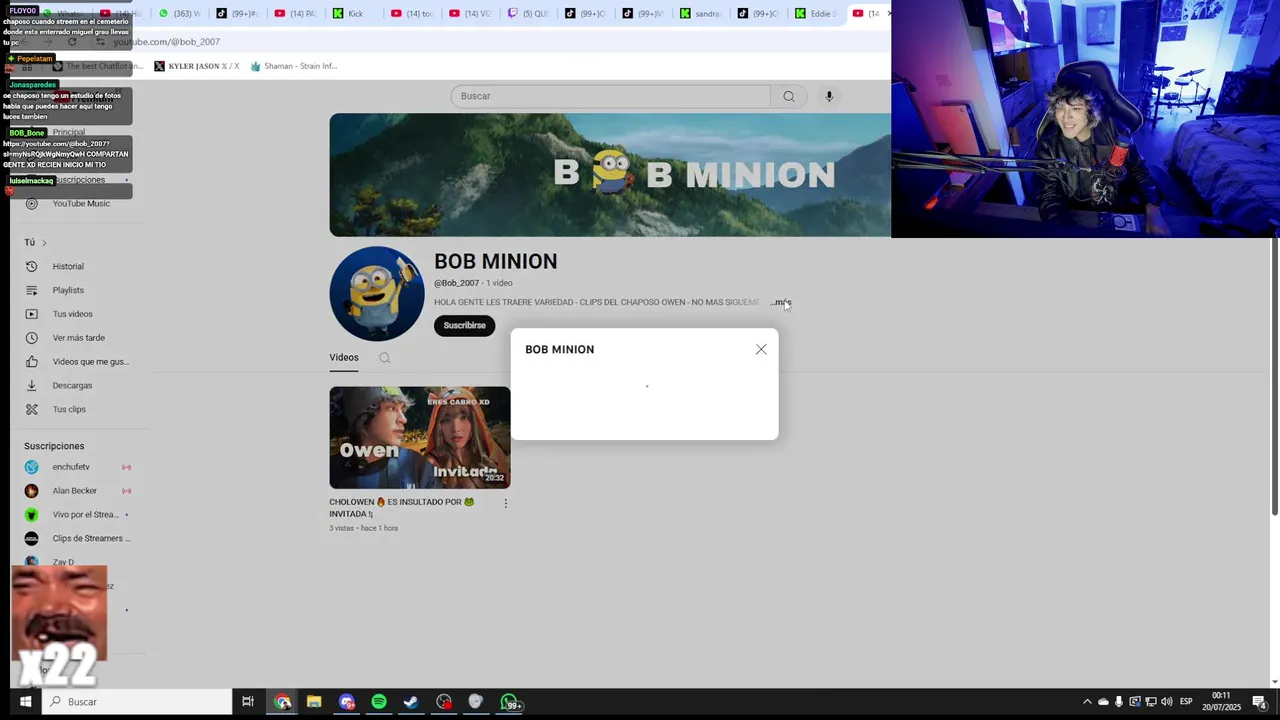Open Tus clips in the sidebar

pyautogui.click(x=69, y=409)
